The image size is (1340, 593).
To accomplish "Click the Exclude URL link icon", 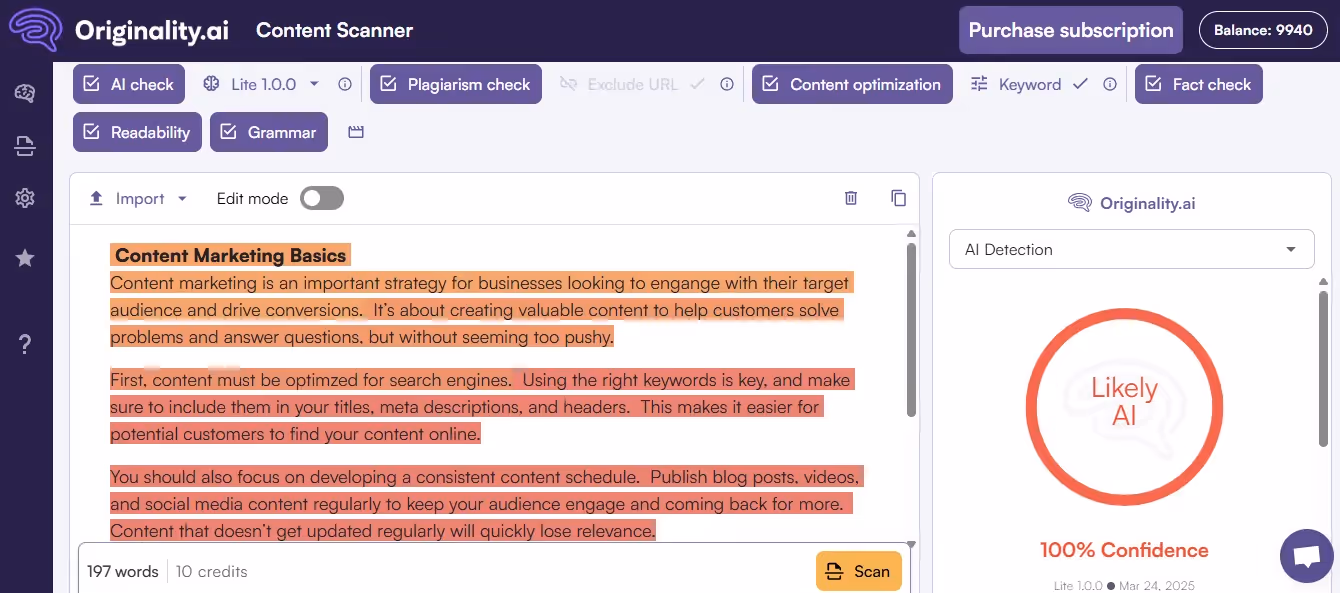I will (x=568, y=85).
